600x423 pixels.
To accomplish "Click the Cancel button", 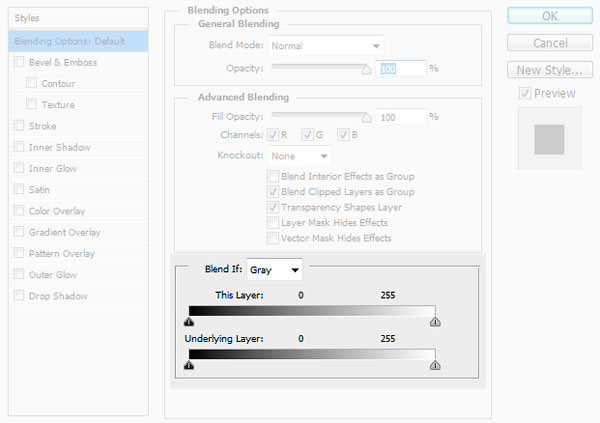I will [x=550, y=43].
